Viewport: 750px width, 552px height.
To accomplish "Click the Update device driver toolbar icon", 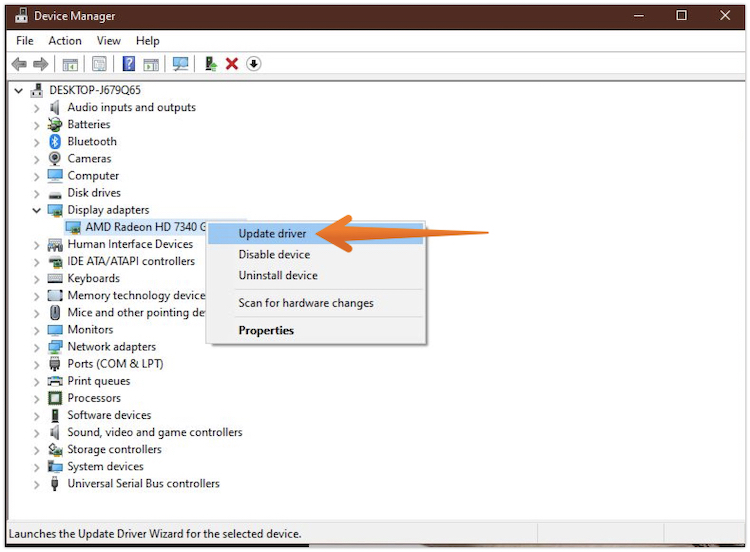I will [x=210, y=64].
